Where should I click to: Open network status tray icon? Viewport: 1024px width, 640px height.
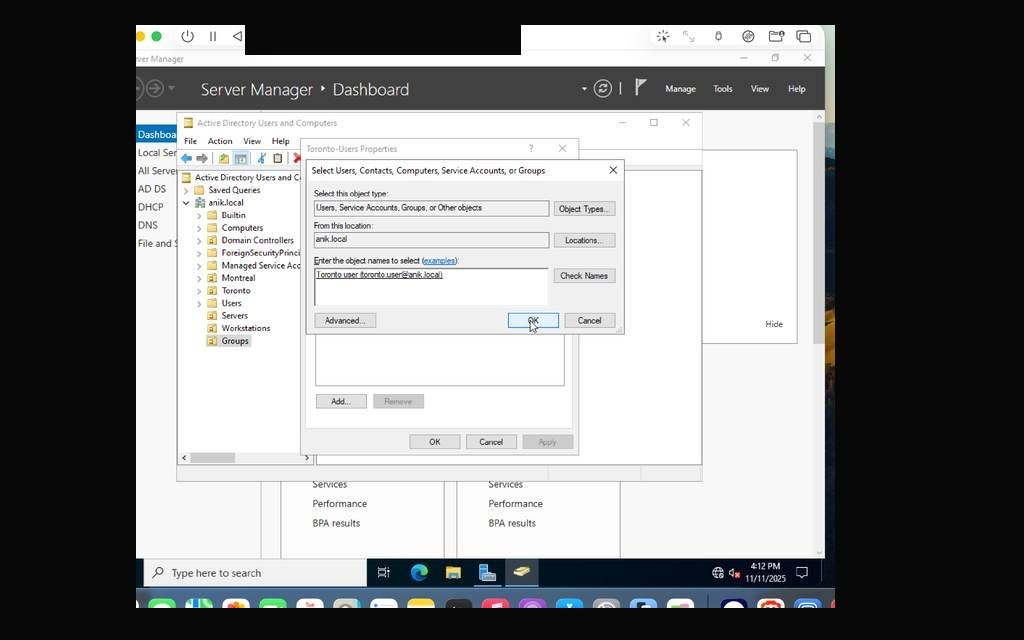pyautogui.click(x=718, y=573)
